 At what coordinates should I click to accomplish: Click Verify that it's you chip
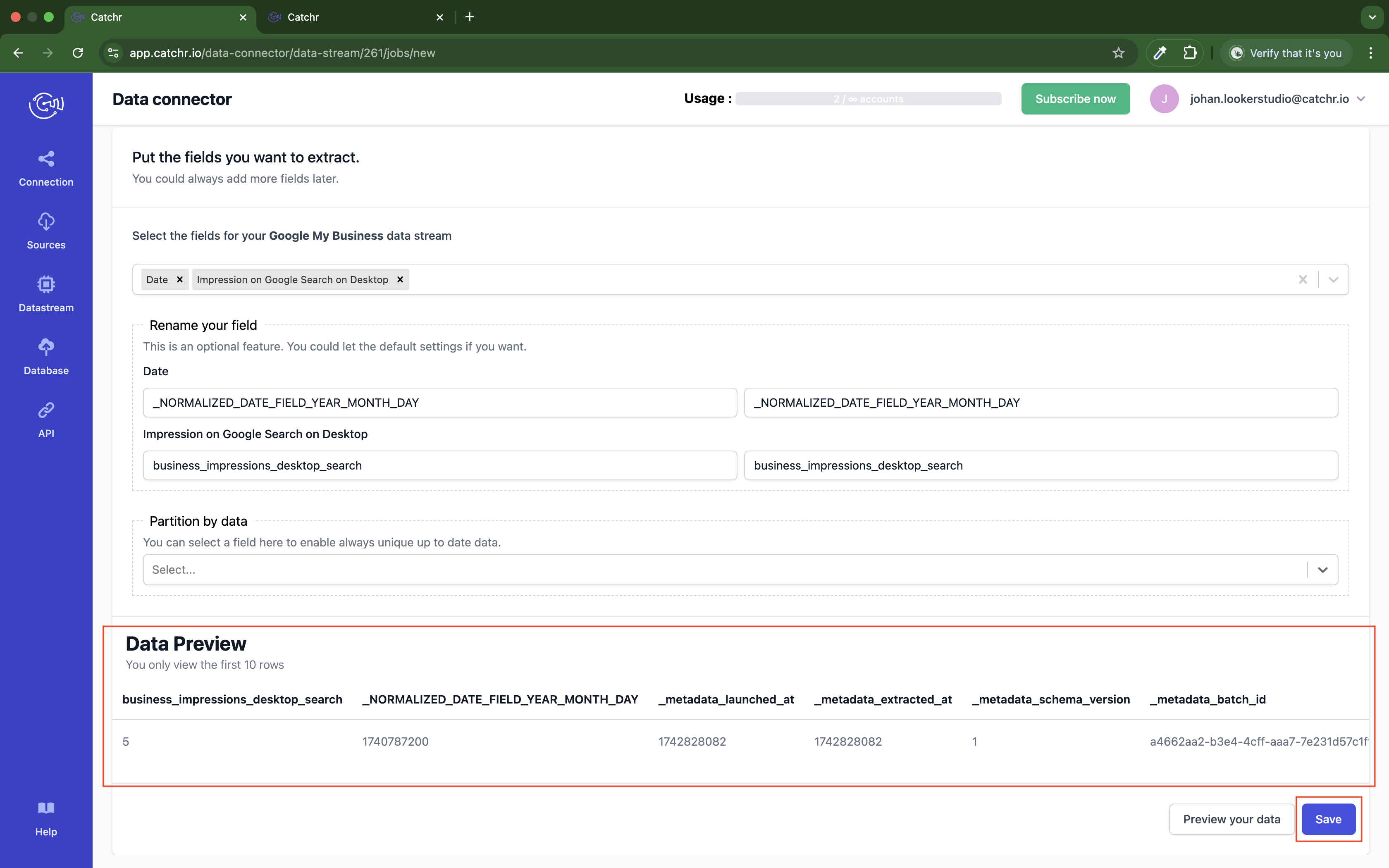tap(1286, 53)
